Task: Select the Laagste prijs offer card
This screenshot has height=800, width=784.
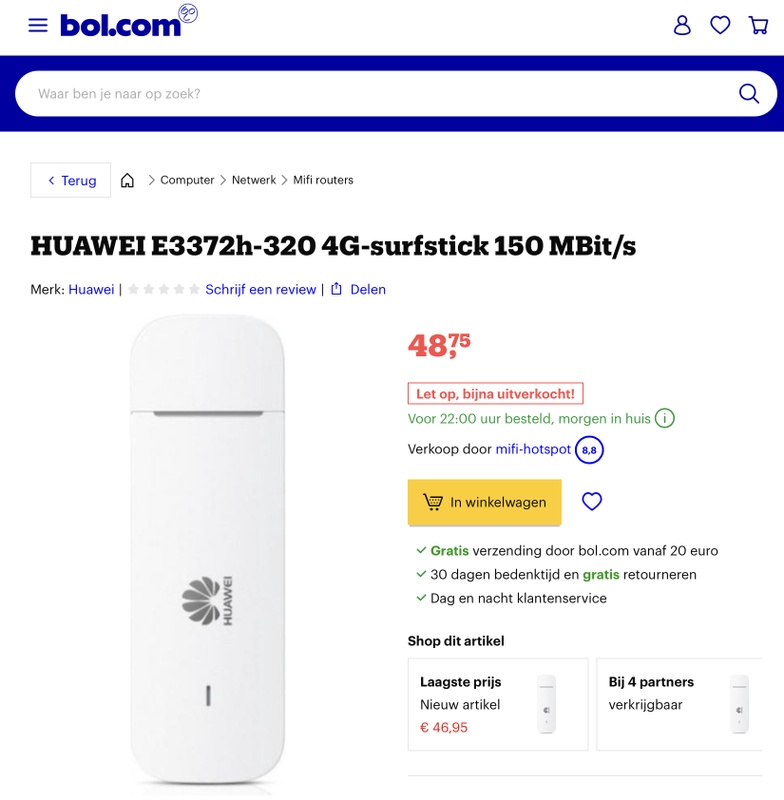Action: click(x=498, y=704)
